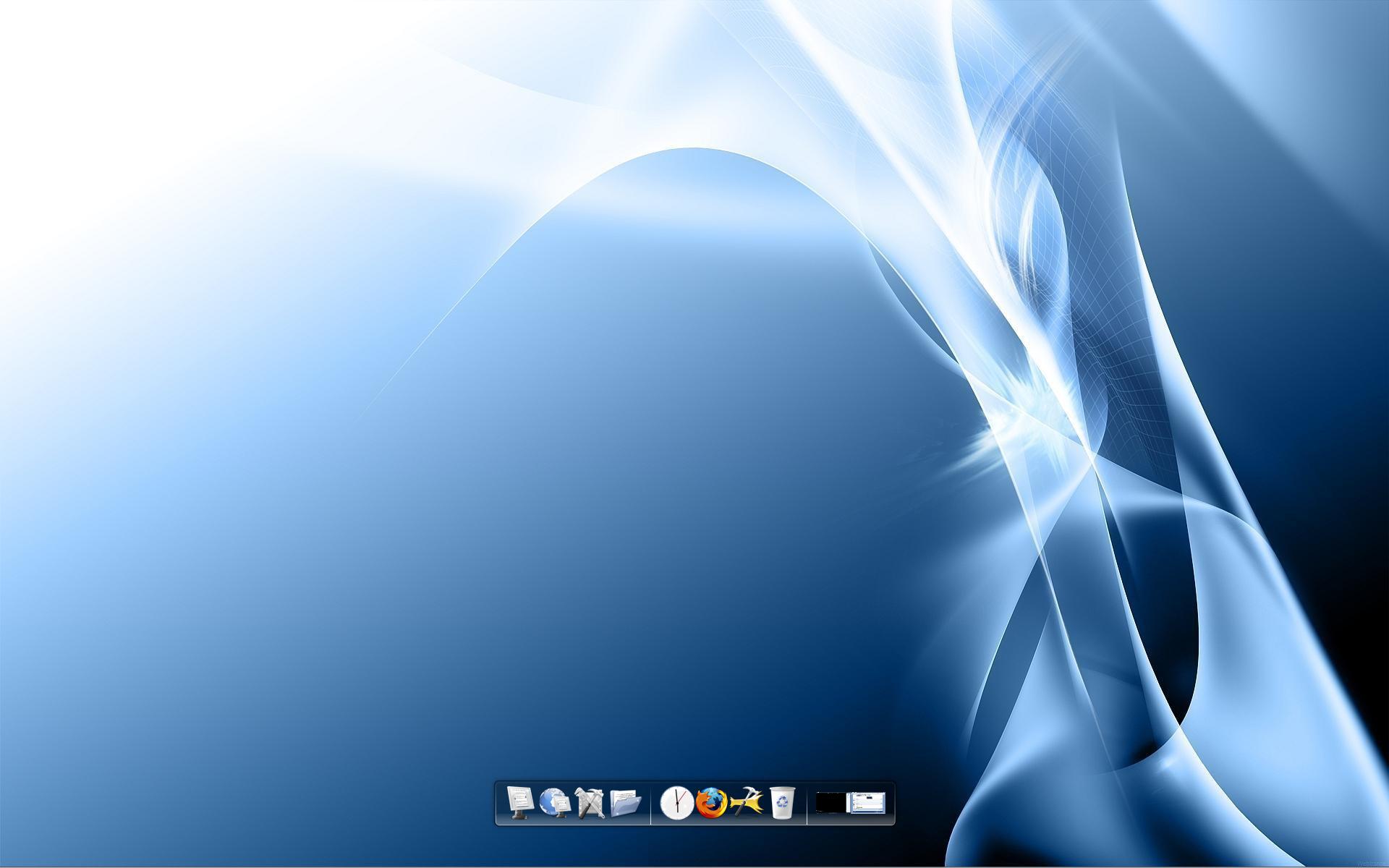Activate the rightmost running-window preview
1389x868 pixels.
pos(867,802)
